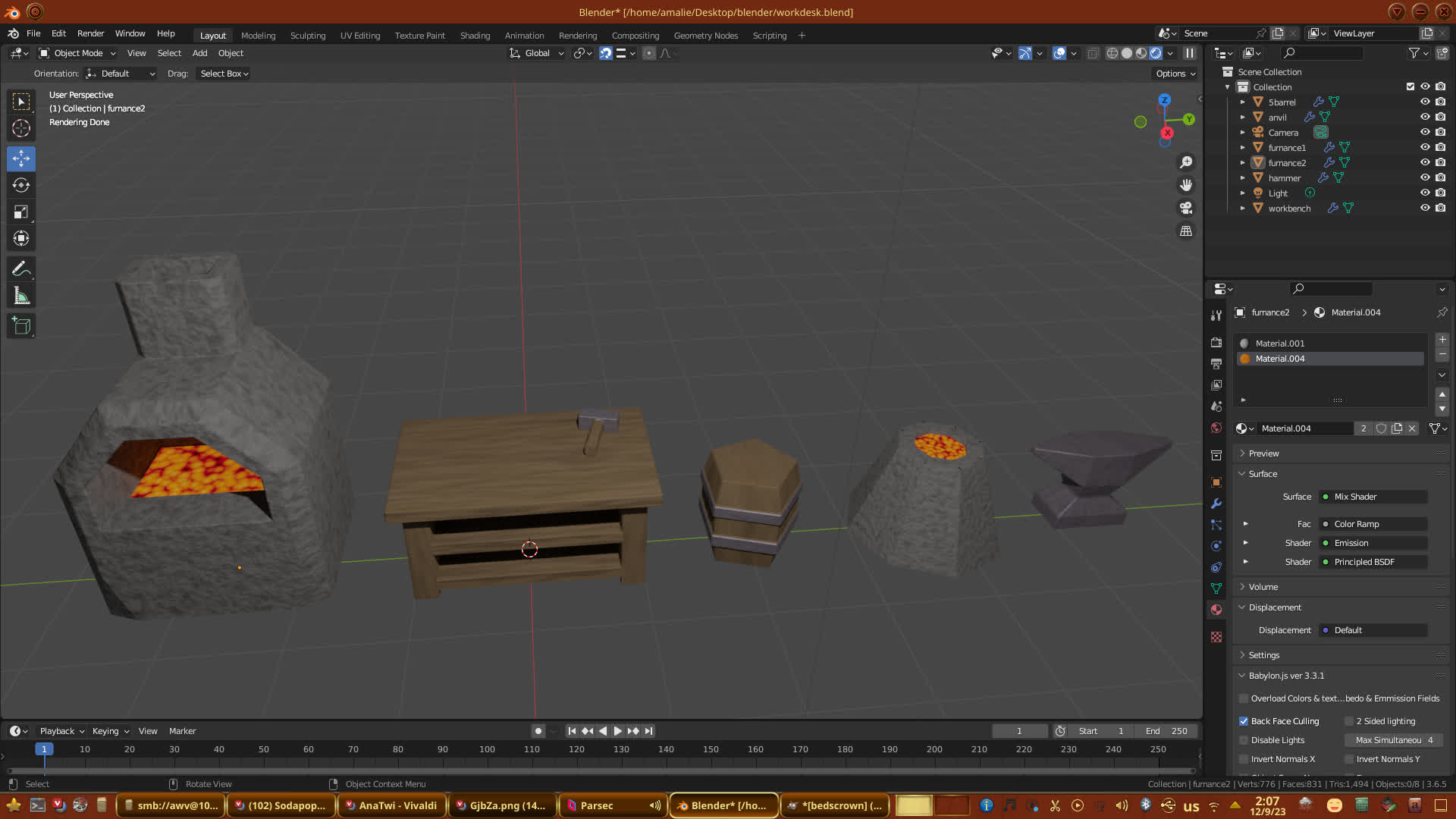Screen dimensions: 1456x819
Task: Open the Object Mode dropdown
Action: pos(77,53)
